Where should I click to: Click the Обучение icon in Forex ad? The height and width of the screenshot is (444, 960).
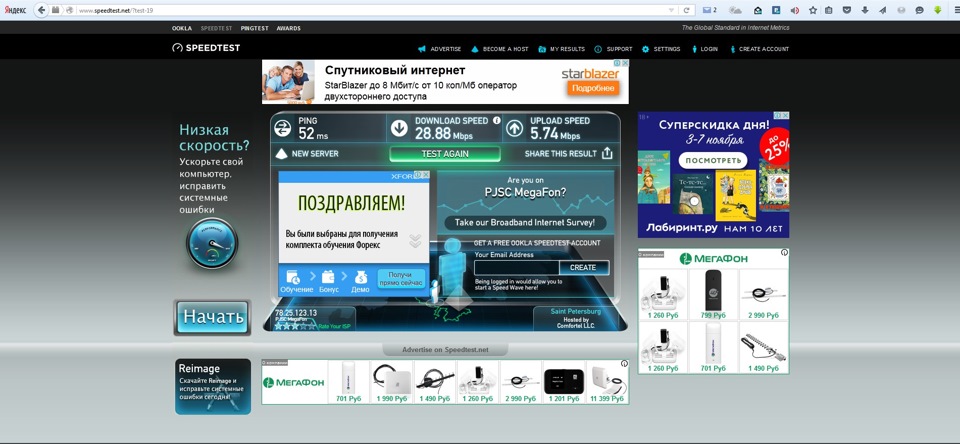[x=293, y=277]
